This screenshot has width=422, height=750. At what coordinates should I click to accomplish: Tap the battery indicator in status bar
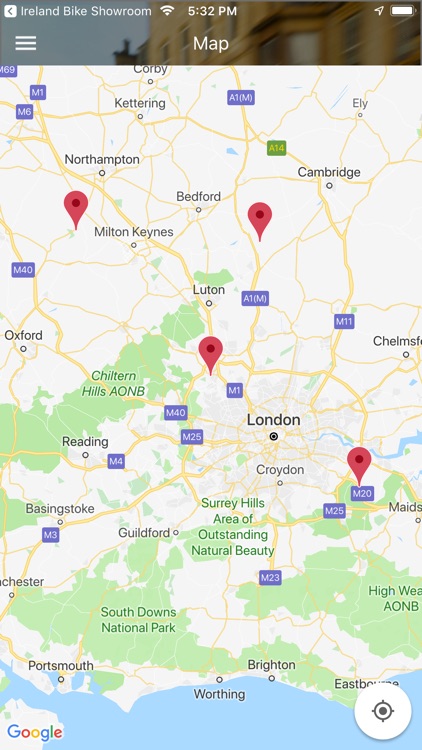[402, 11]
